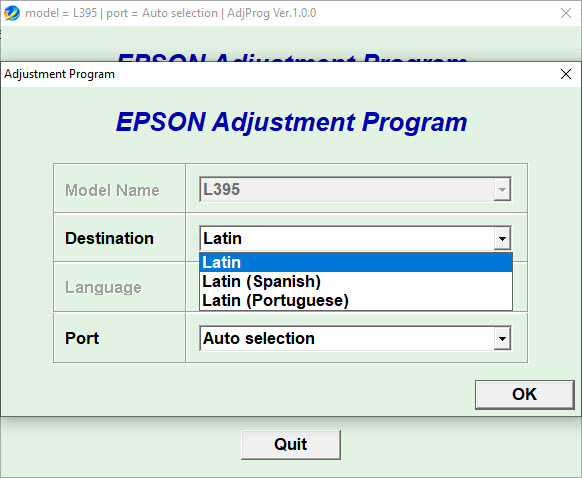582x478 pixels.
Task: Choose Latin (Spanish) from the destination list
Action: [x=356, y=281]
